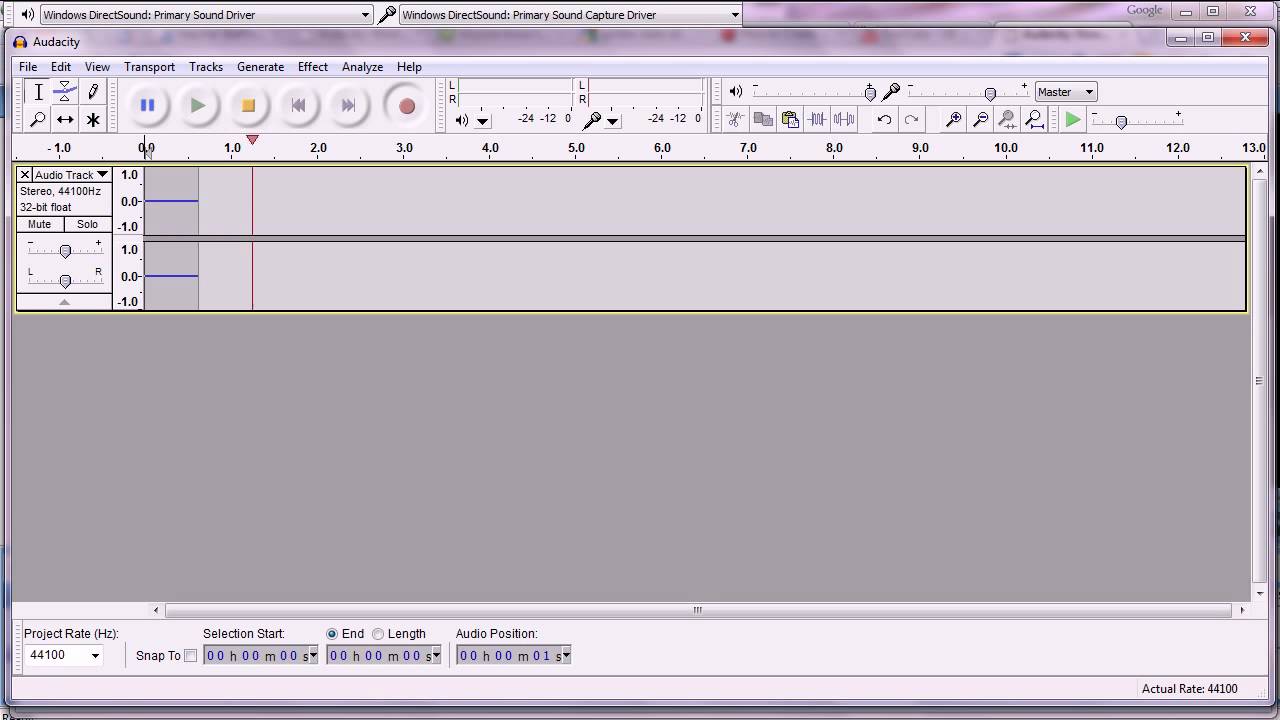This screenshot has height=720, width=1280.
Task: Click the output volume slider handle
Action: [870, 93]
